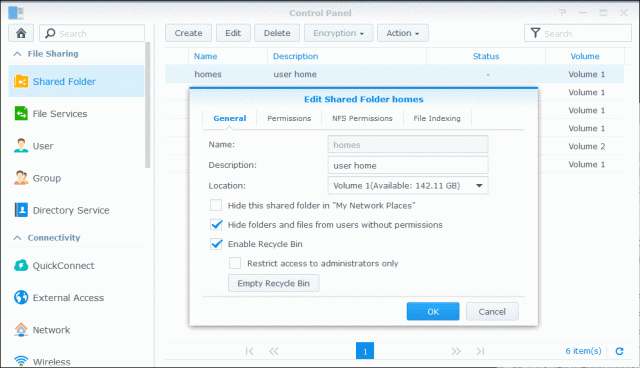Sort by Status column header
The height and width of the screenshot is (368, 640).
486,56
